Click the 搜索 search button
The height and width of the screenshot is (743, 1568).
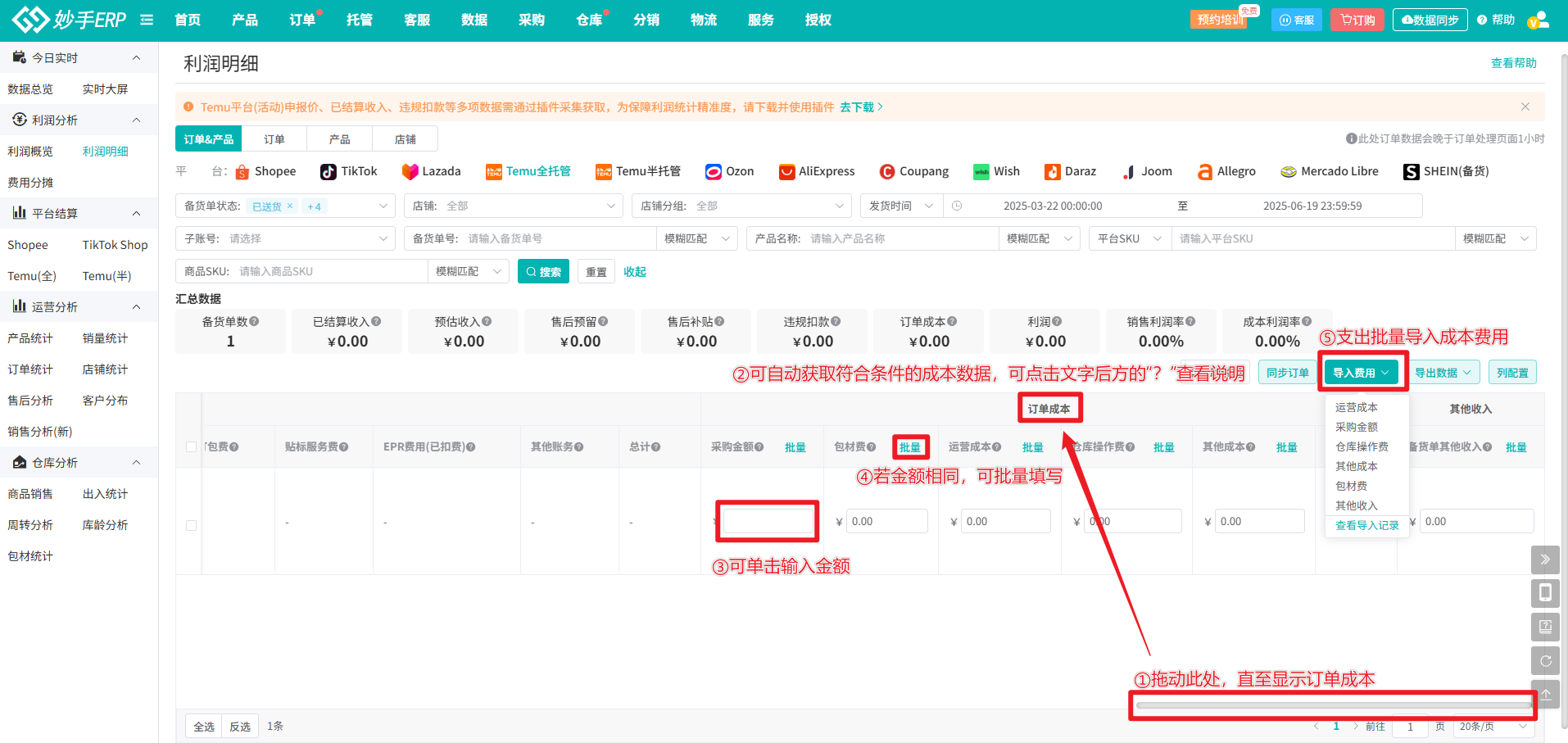[x=543, y=271]
